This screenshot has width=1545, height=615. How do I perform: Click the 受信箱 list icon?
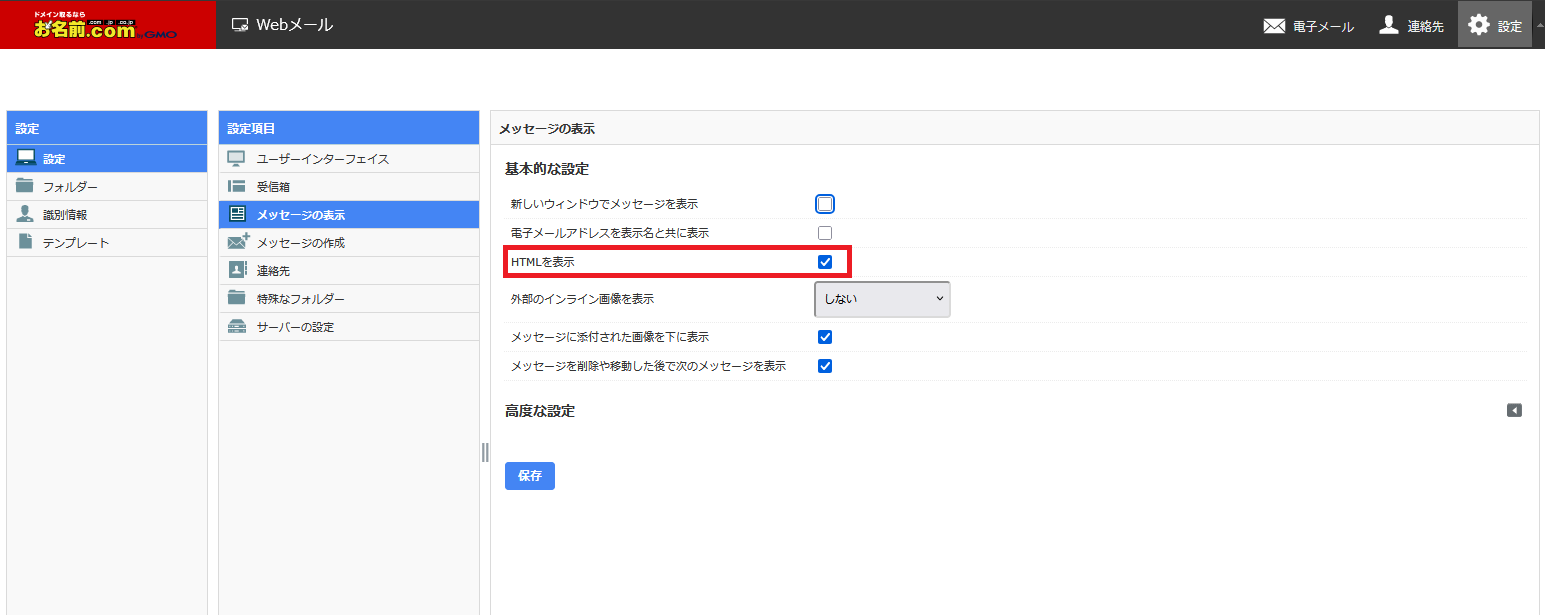pyautogui.click(x=237, y=186)
